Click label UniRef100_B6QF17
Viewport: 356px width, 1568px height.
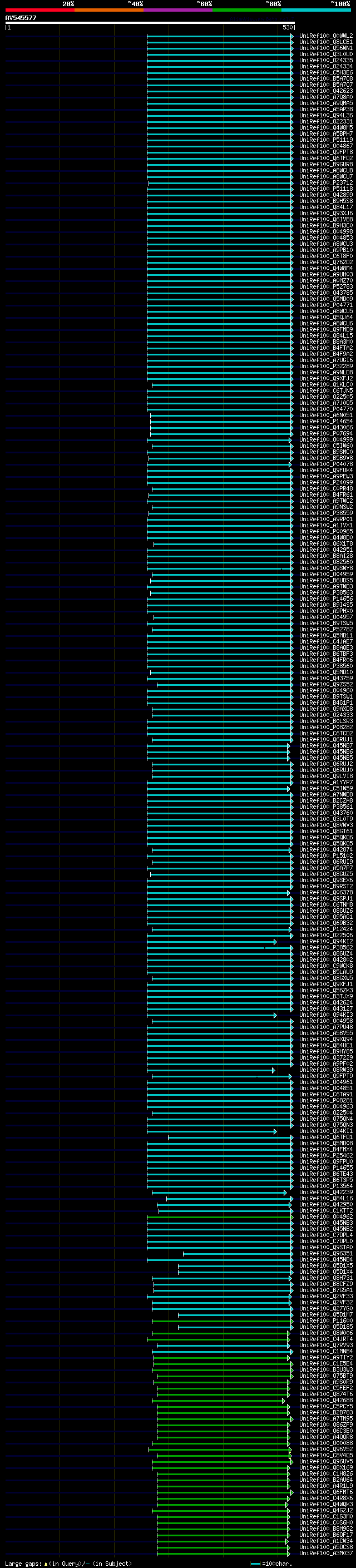(x=326, y=1535)
